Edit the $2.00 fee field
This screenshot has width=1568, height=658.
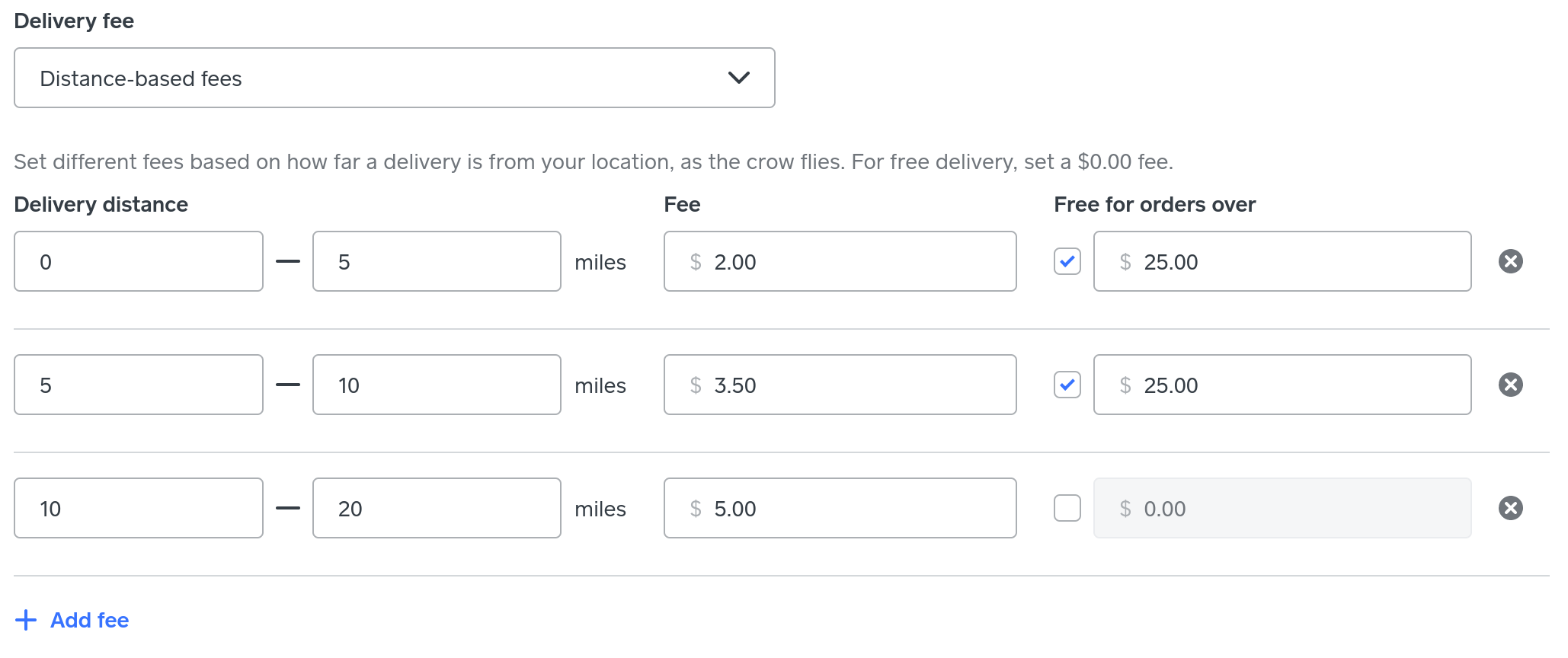pos(840,261)
